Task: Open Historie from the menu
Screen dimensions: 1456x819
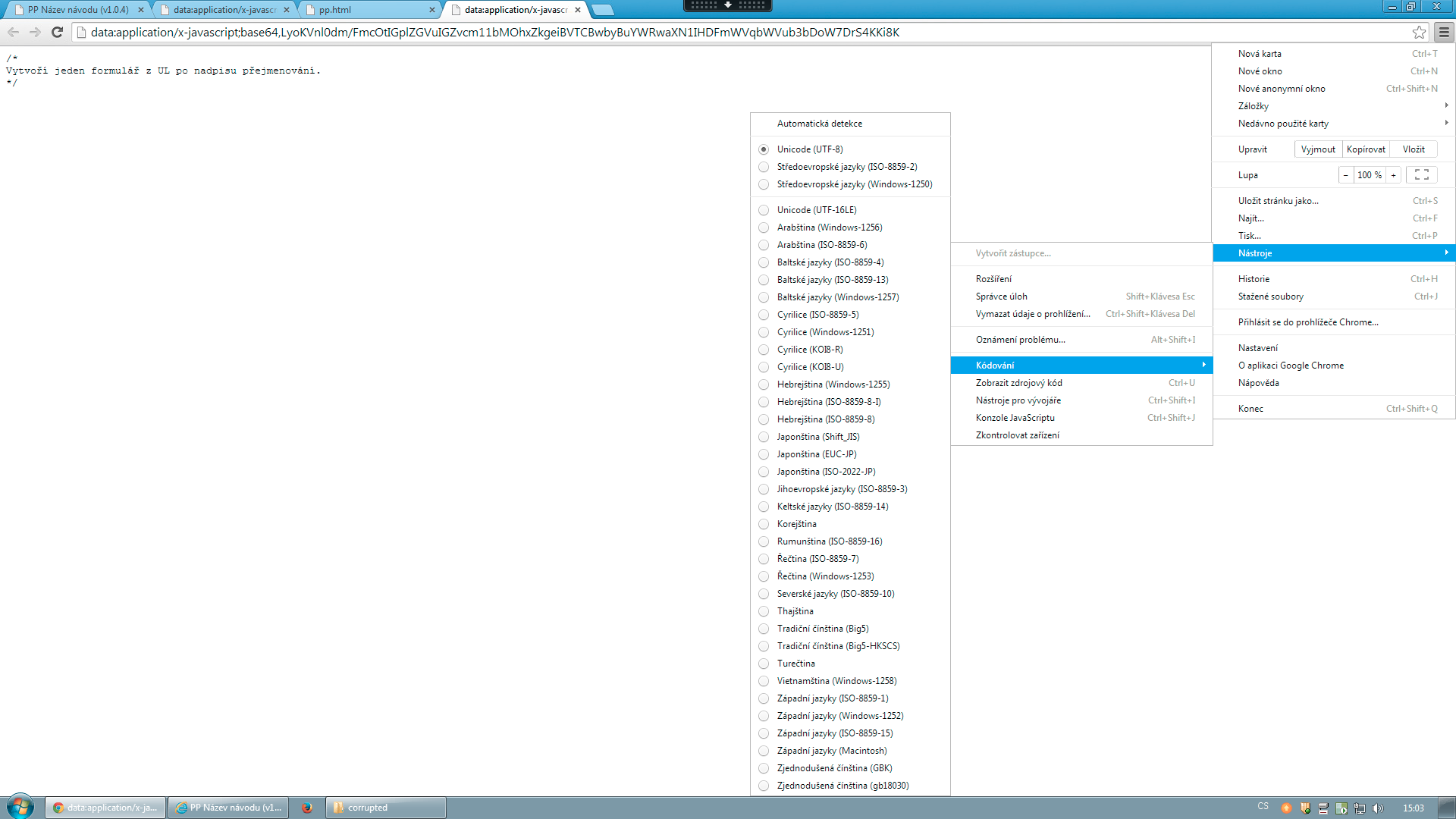Action: click(1254, 278)
